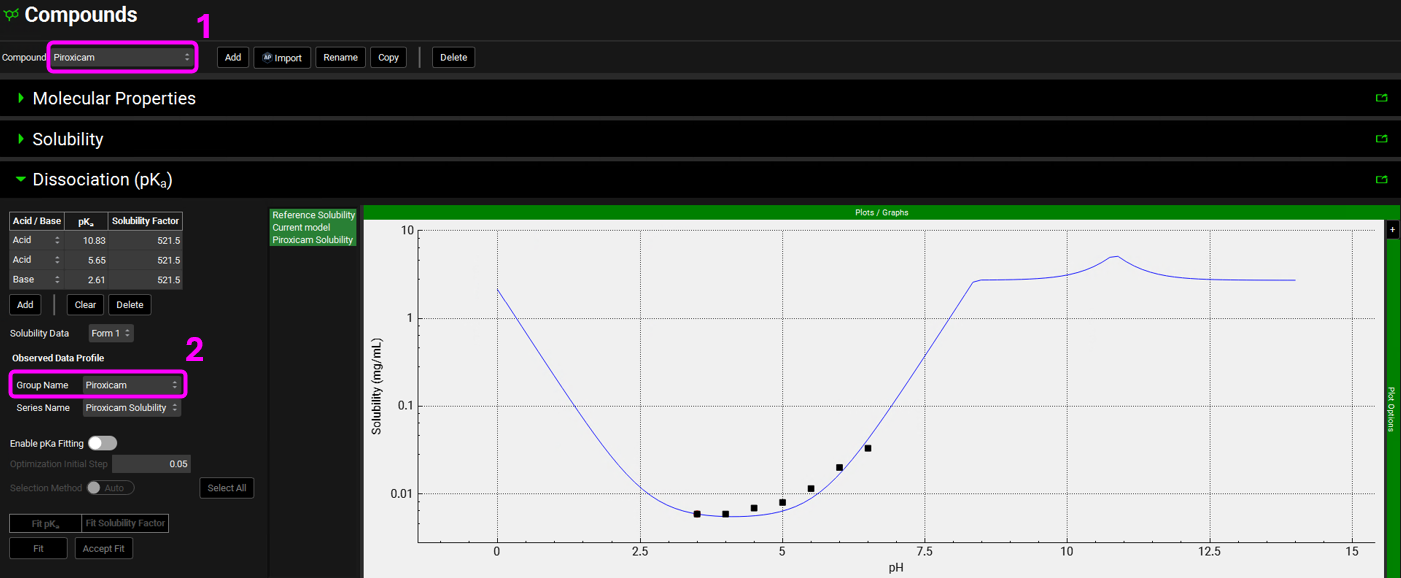Enable the pKa Fitting toggle
The width and height of the screenshot is (1401, 578).
click(x=102, y=443)
